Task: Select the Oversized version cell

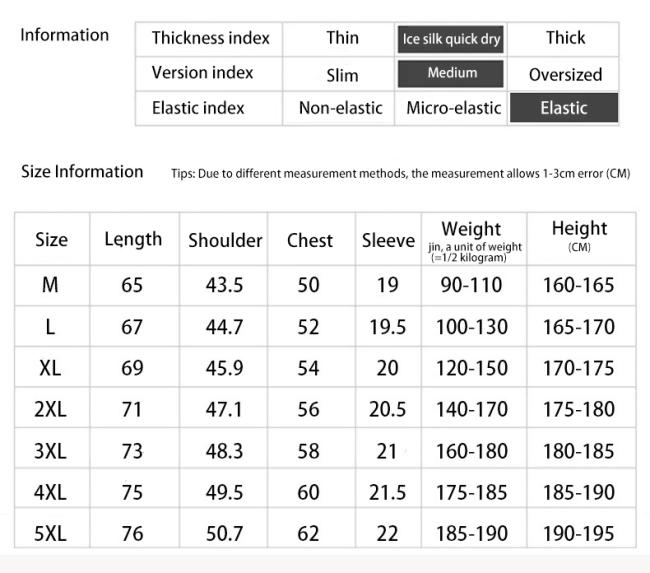Action: (x=565, y=75)
